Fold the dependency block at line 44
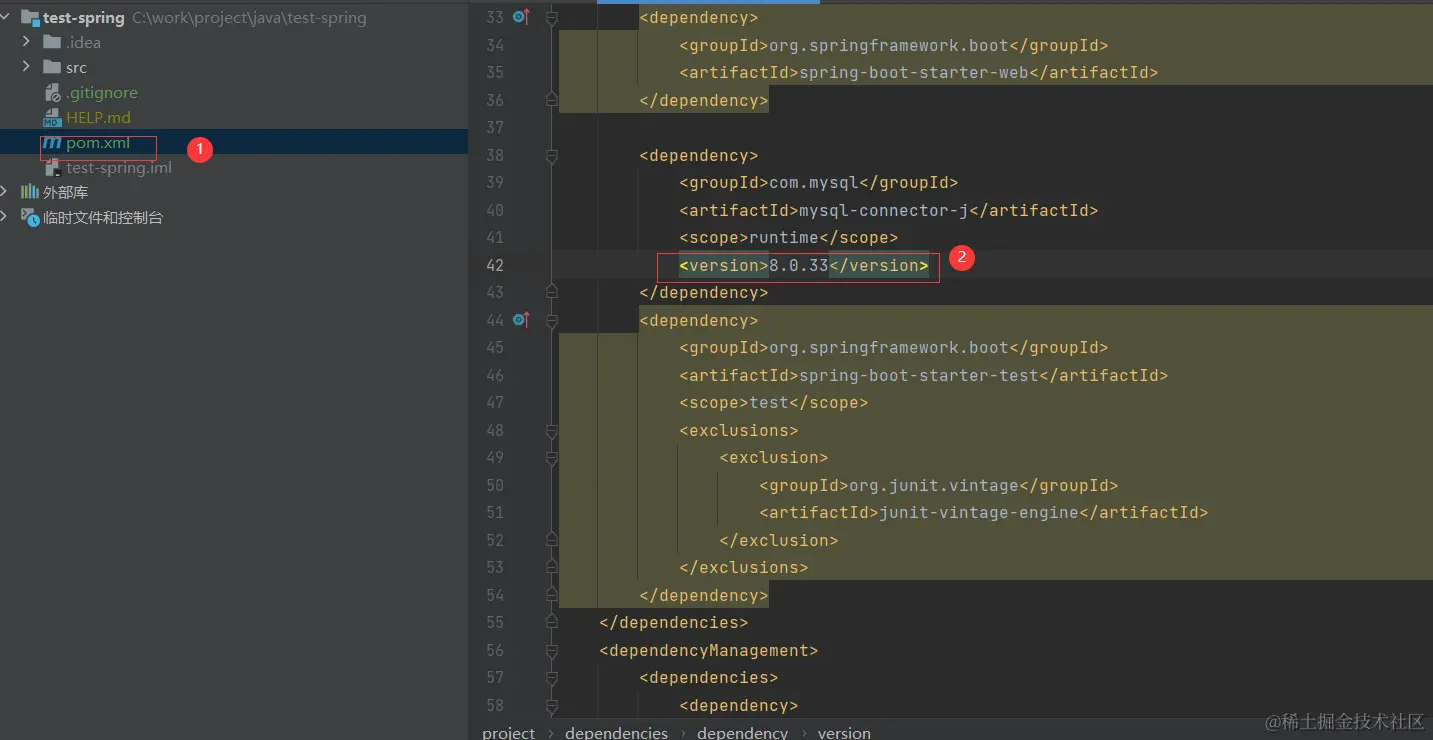The height and width of the screenshot is (740, 1433). coord(551,320)
